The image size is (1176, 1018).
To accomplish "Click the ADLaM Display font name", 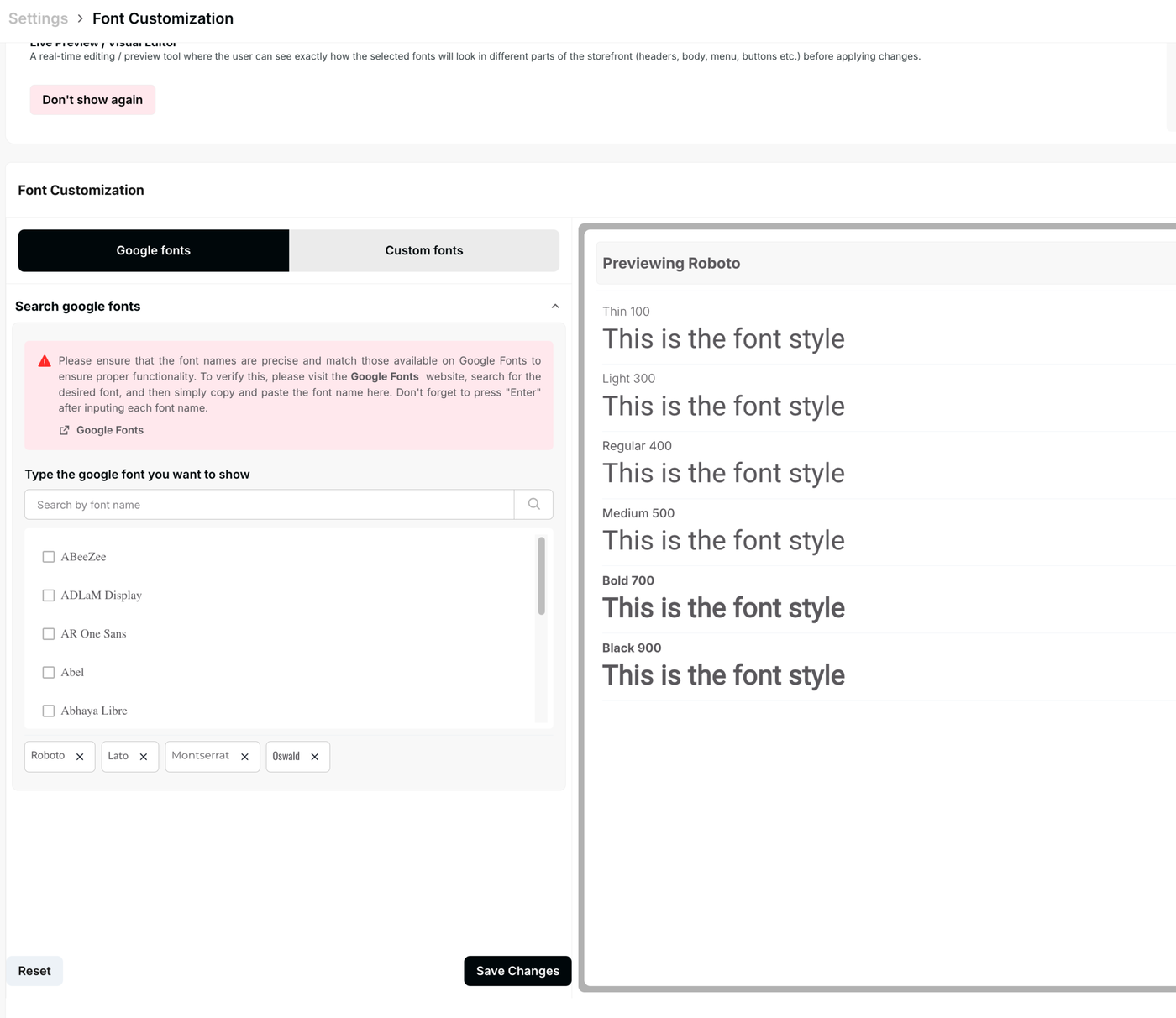I will (x=101, y=596).
